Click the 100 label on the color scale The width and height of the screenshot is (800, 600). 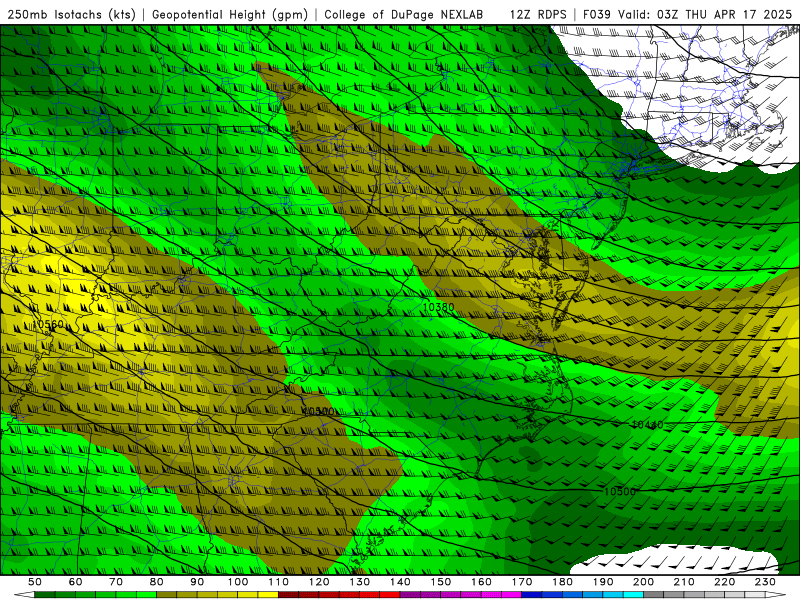tap(238, 582)
